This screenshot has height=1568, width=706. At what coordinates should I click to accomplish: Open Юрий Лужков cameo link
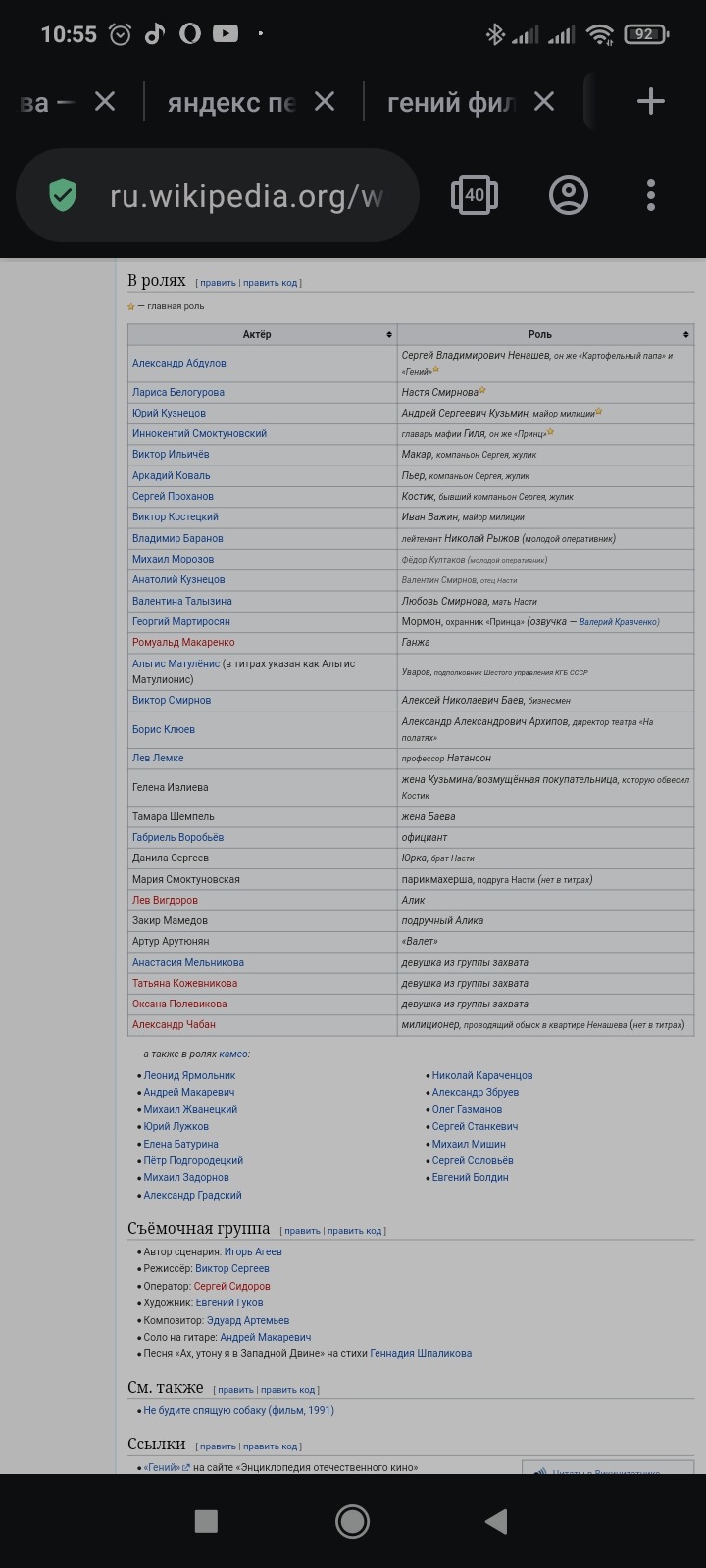click(x=176, y=1127)
